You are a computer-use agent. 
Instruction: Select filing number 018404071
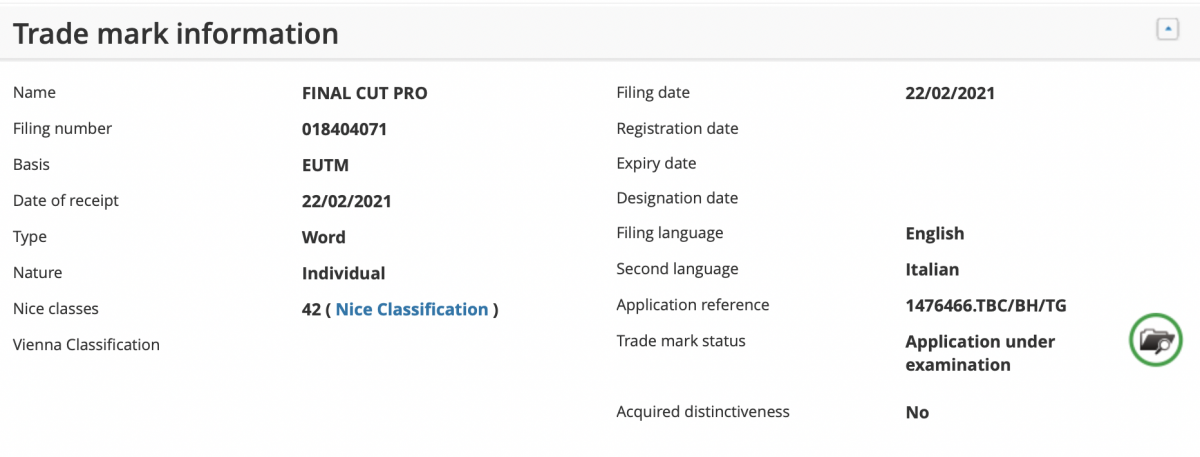click(x=344, y=129)
